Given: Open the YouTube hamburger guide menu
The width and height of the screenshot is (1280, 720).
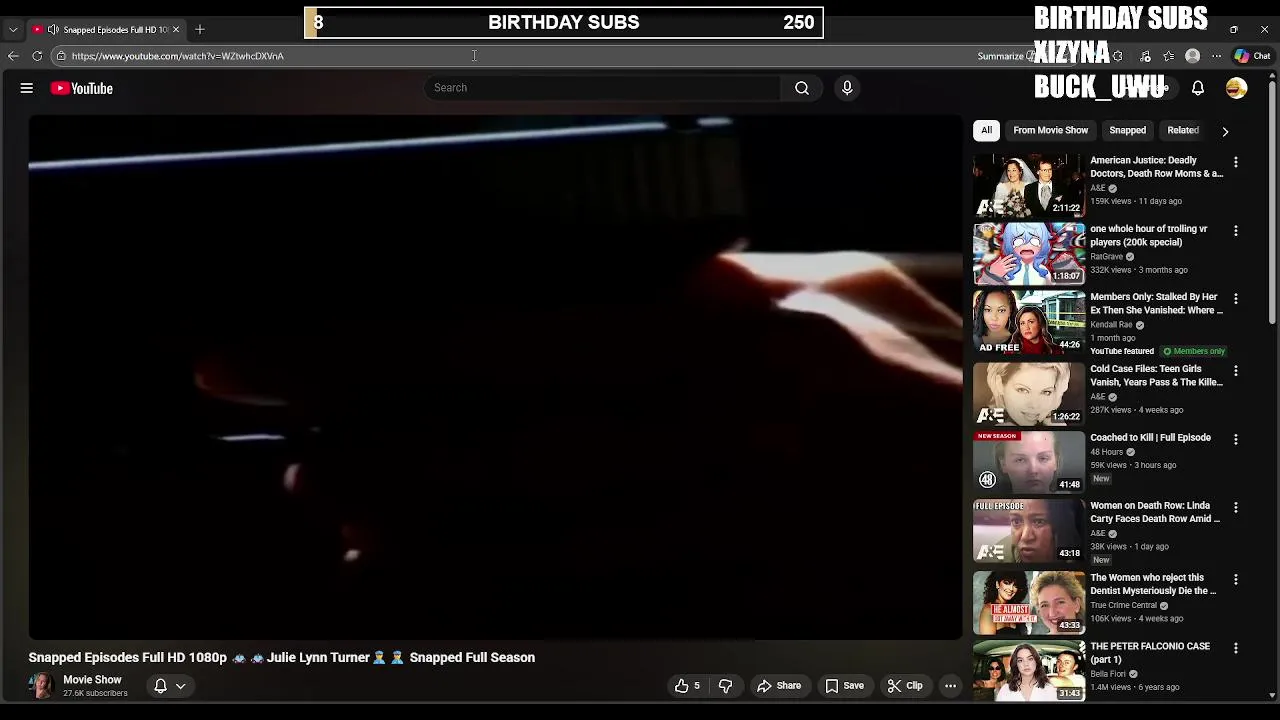Looking at the screenshot, I should [27, 88].
